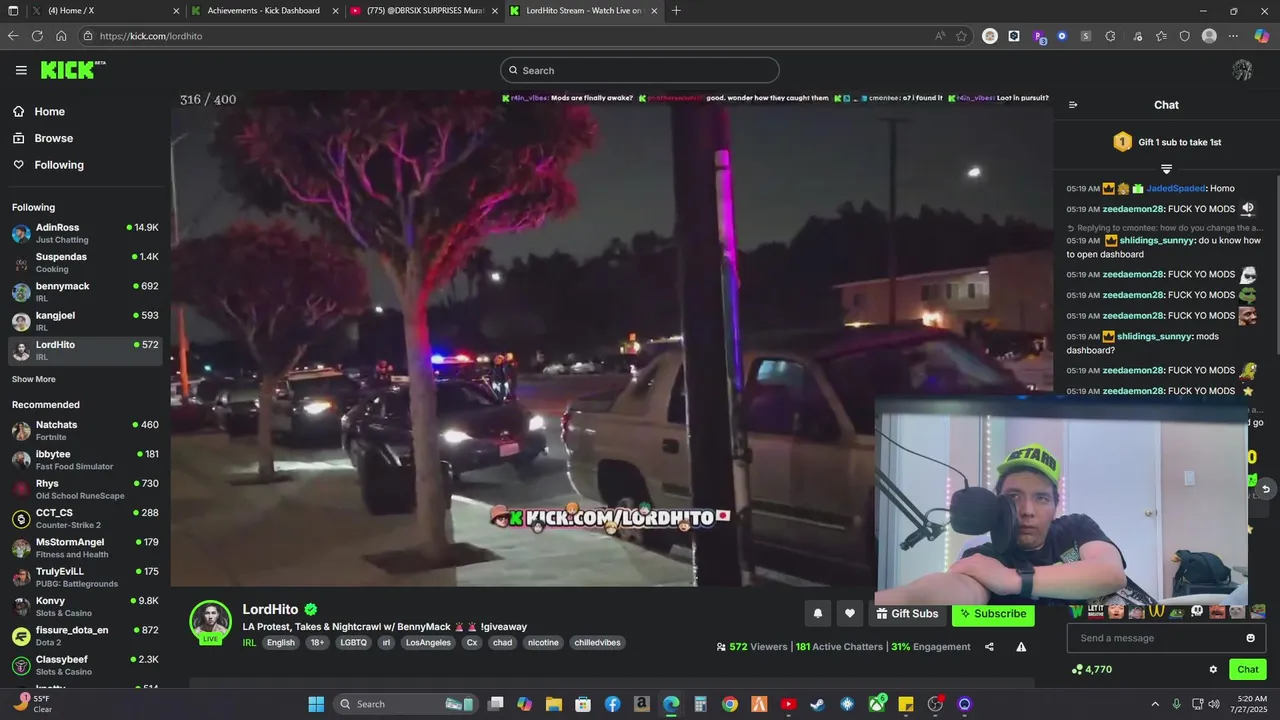
Task: Open the Copilot sidebar
Action: pyautogui.click(x=1262, y=36)
